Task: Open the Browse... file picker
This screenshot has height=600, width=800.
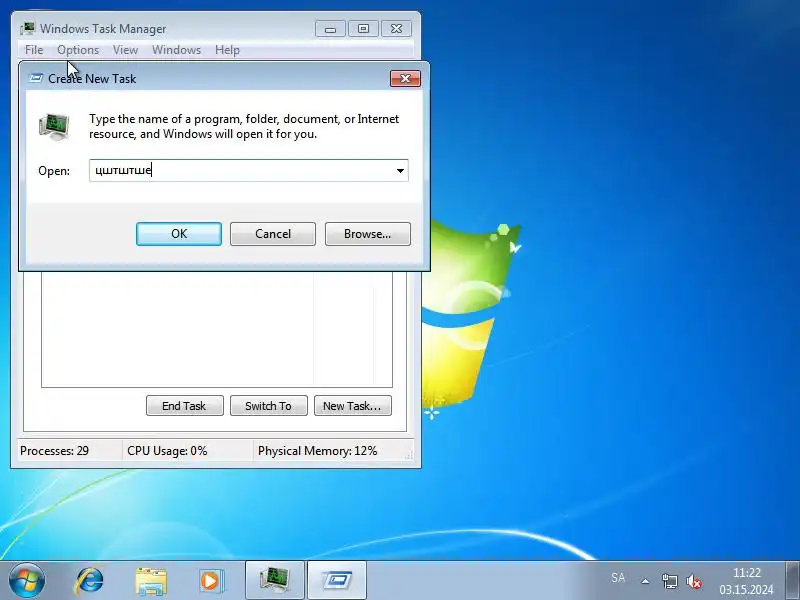Action: click(x=367, y=234)
